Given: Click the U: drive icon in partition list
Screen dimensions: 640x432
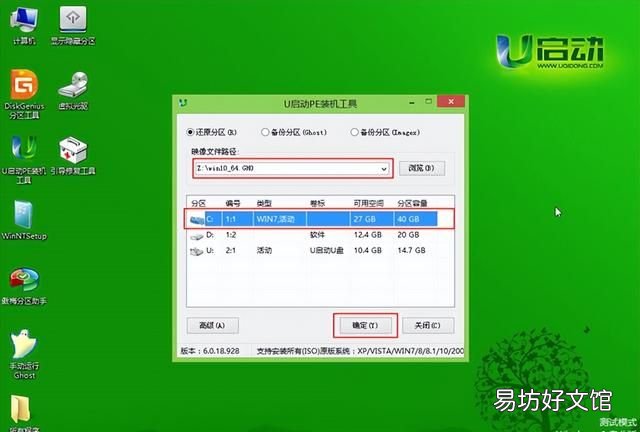Looking at the screenshot, I should [x=197, y=251].
